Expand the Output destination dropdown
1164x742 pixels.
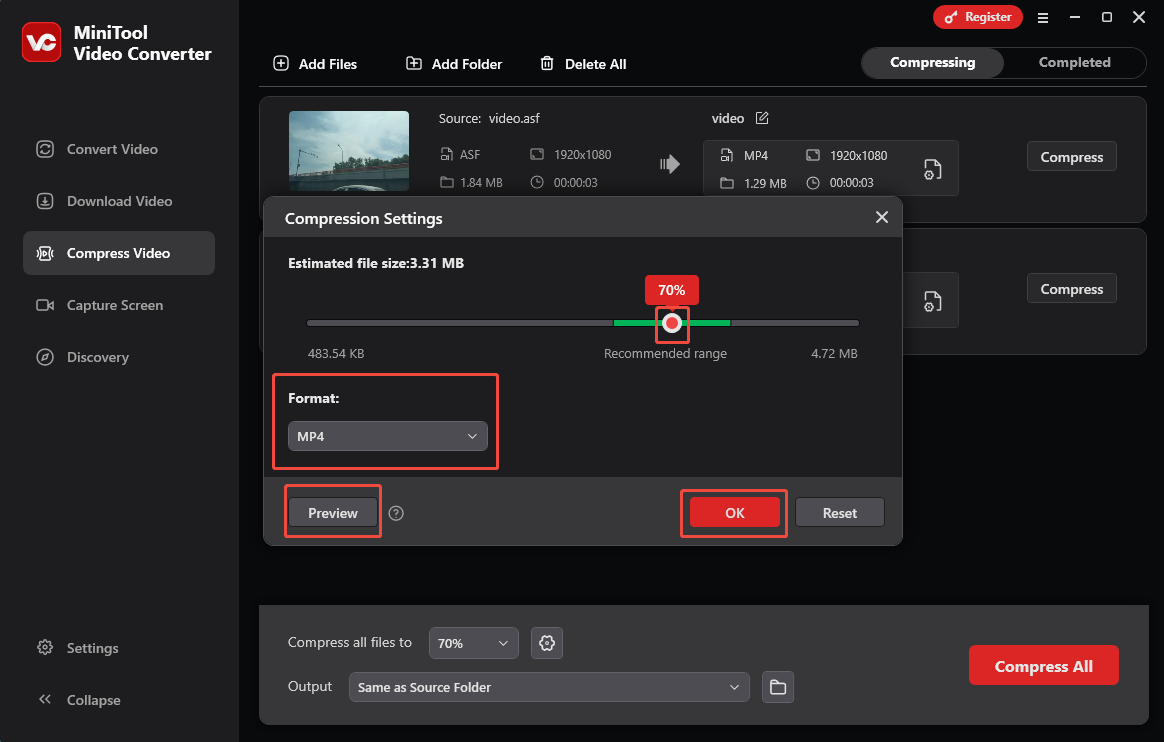[x=548, y=687]
